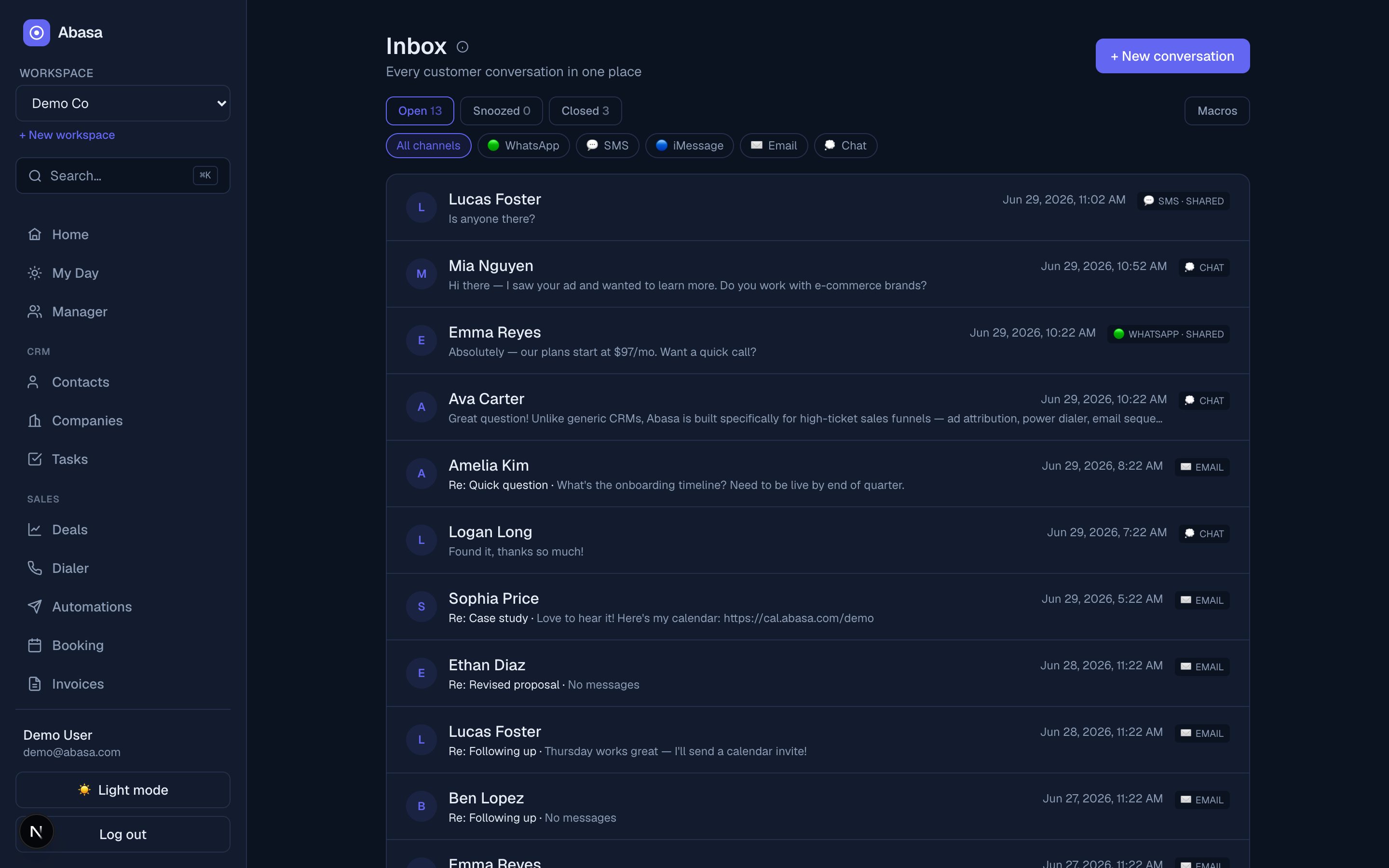Click the Abasa logo icon

[36, 33]
